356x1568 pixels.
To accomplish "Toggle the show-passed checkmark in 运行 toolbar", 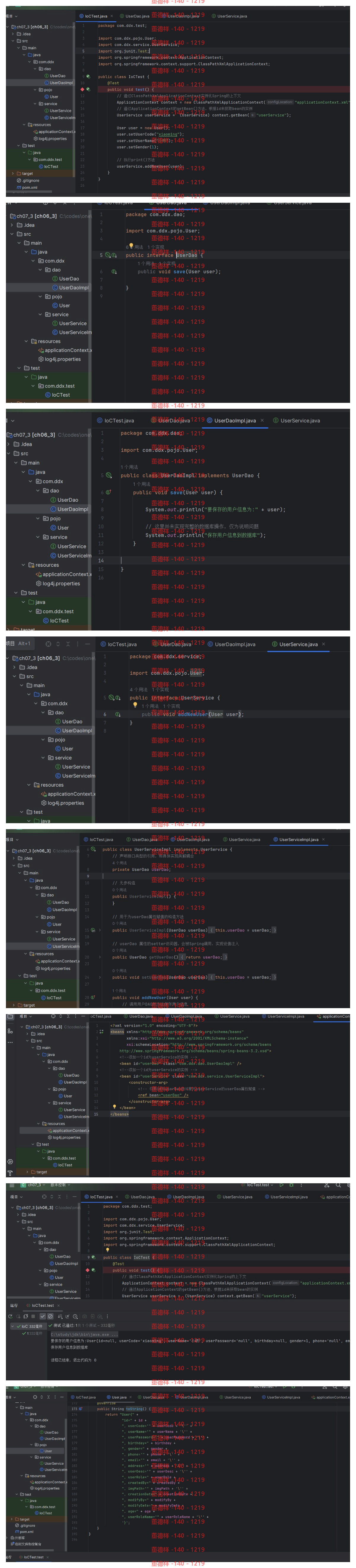I will [x=43, y=1316].
